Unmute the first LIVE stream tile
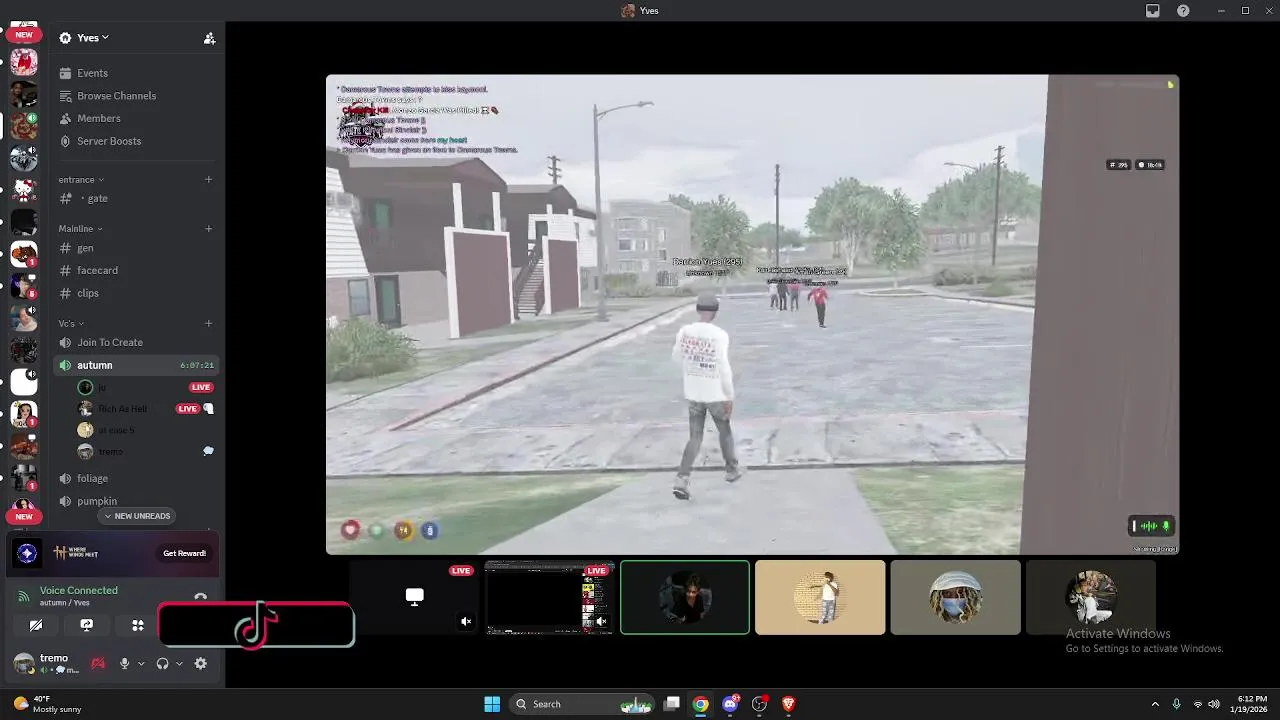The width and height of the screenshot is (1280, 720). 466,622
